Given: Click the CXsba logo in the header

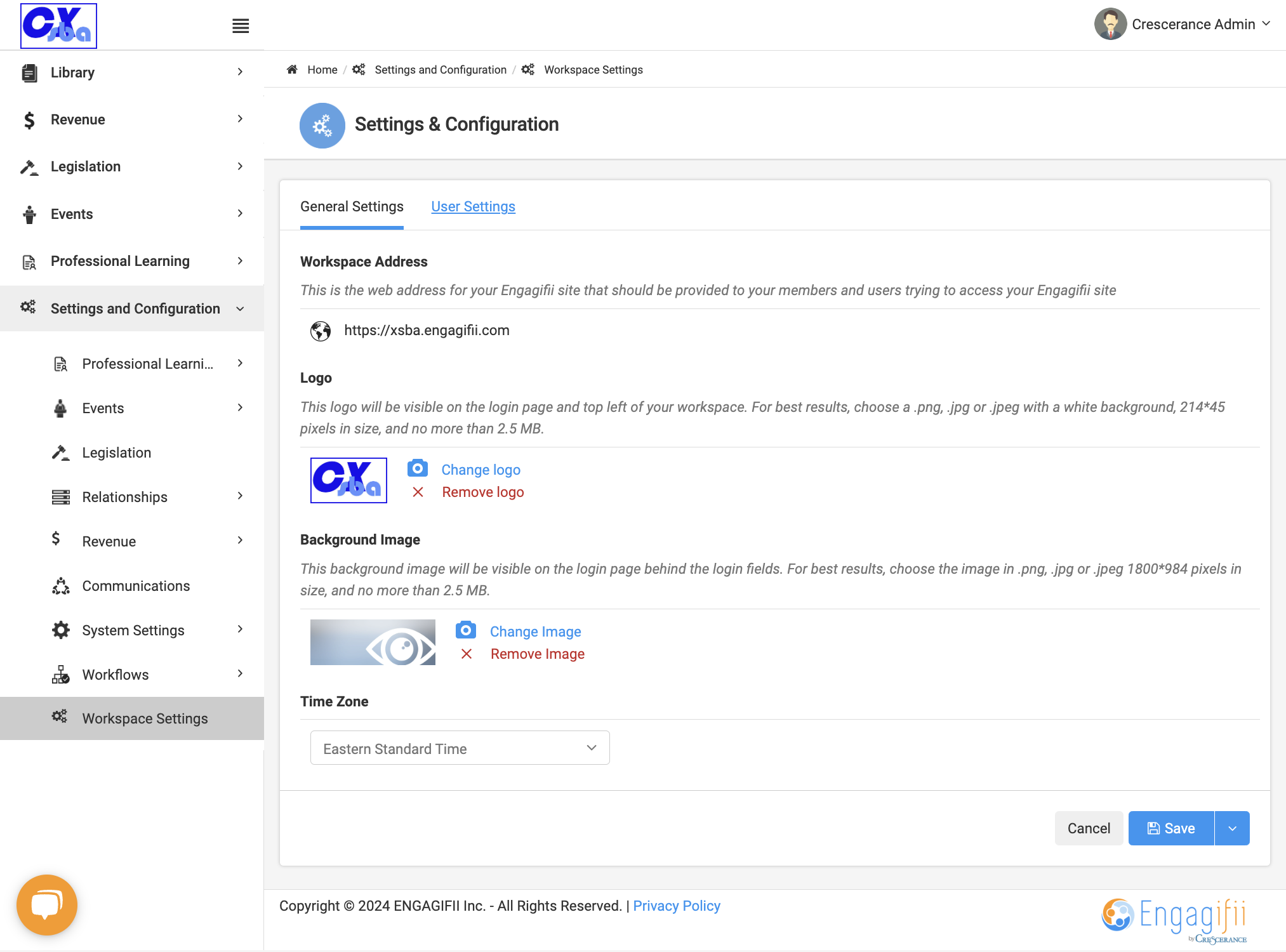Looking at the screenshot, I should pyautogui.click(x=58, y=25).
